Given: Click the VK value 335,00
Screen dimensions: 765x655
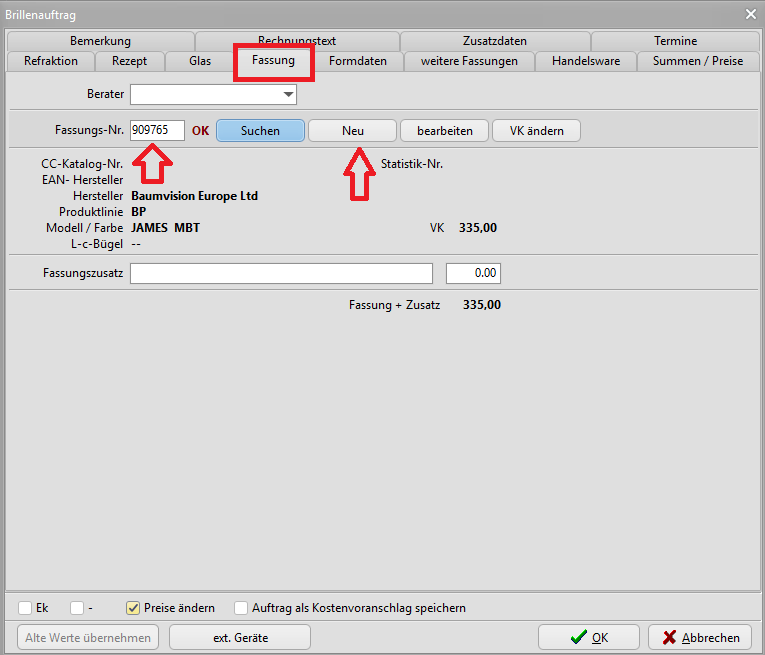Looking at the screenshot, I should (478, 228).
